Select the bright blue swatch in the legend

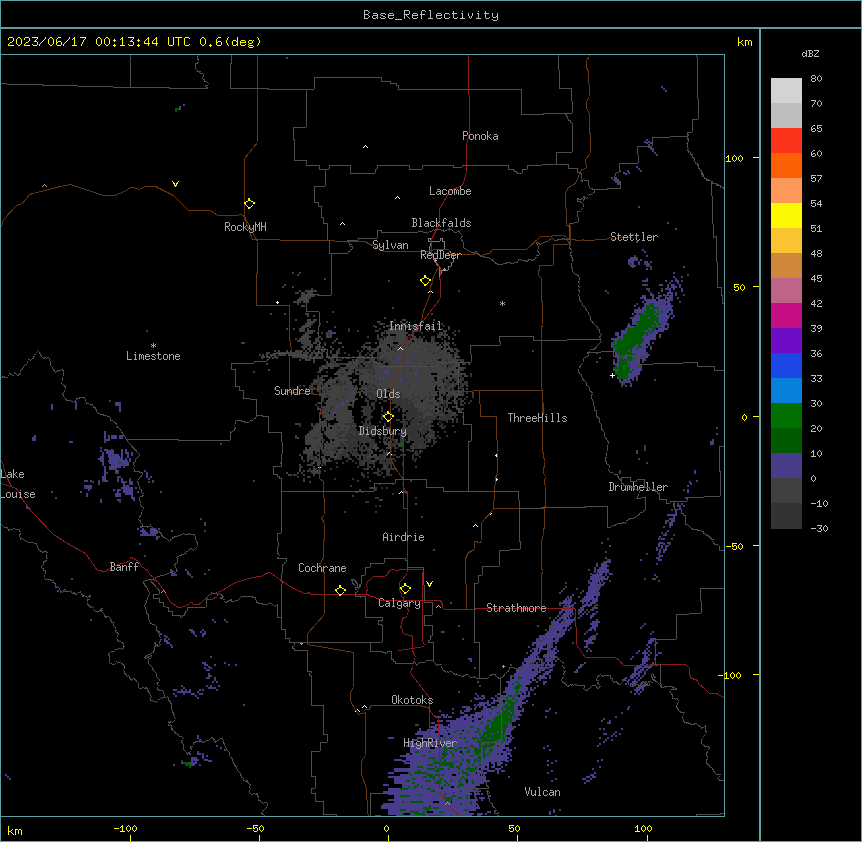tap(786, 365)
